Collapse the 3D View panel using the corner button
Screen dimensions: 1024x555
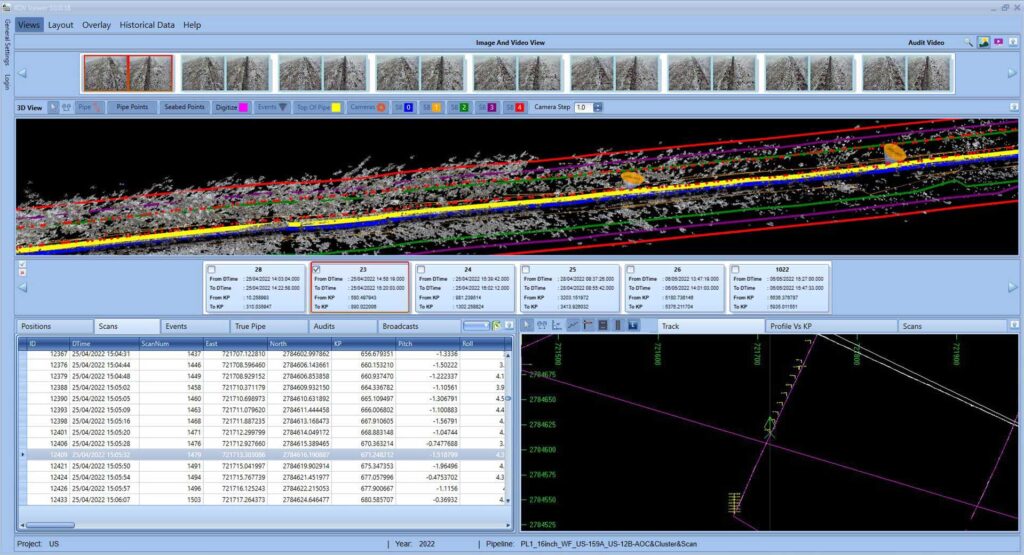coord(1013,107)
